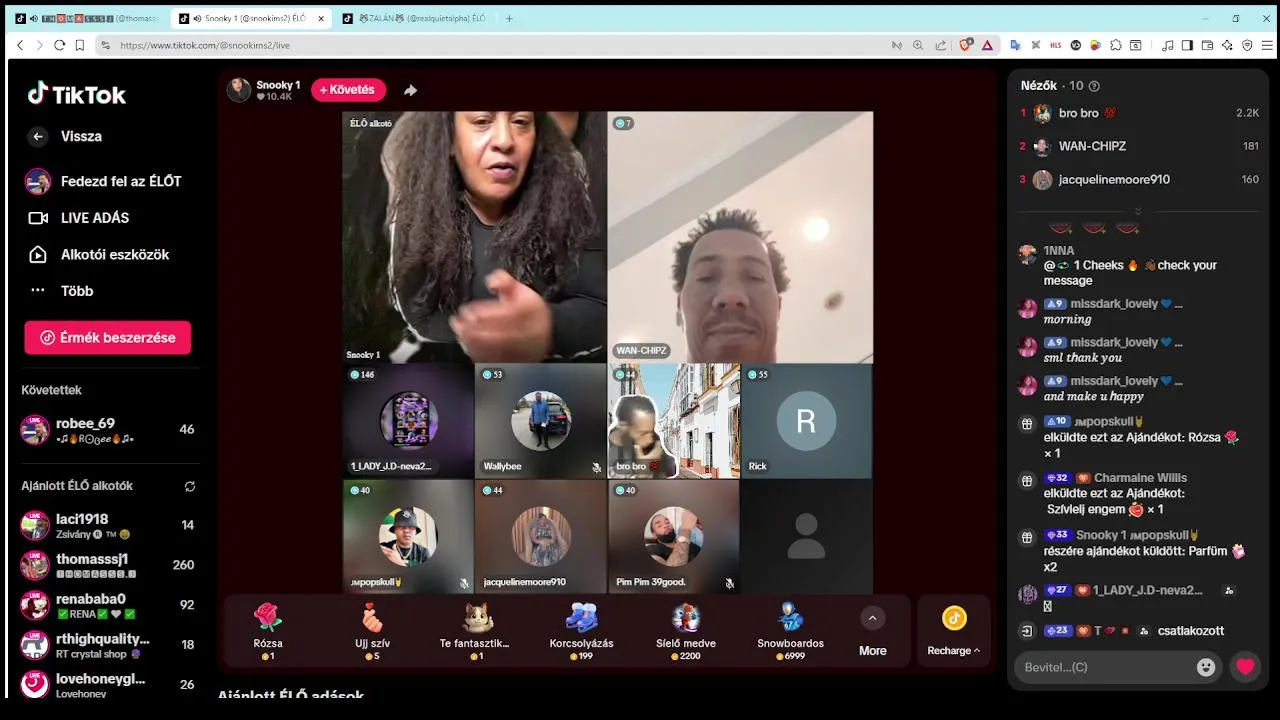Image resolution: width=1280 pixels, height=720 pixels.
Task: Bookmark this page icon
Action: pos(82,45)
